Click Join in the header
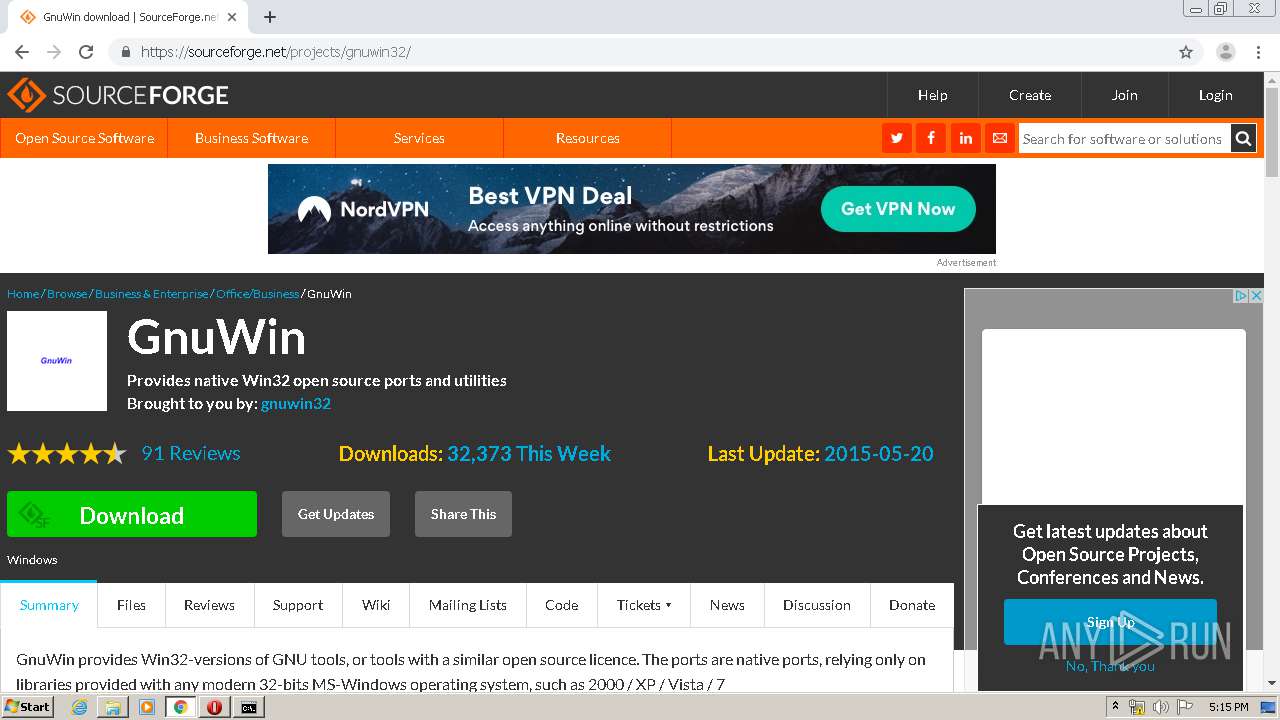This screenshot has height=720, width=1280. (1124, 95)
